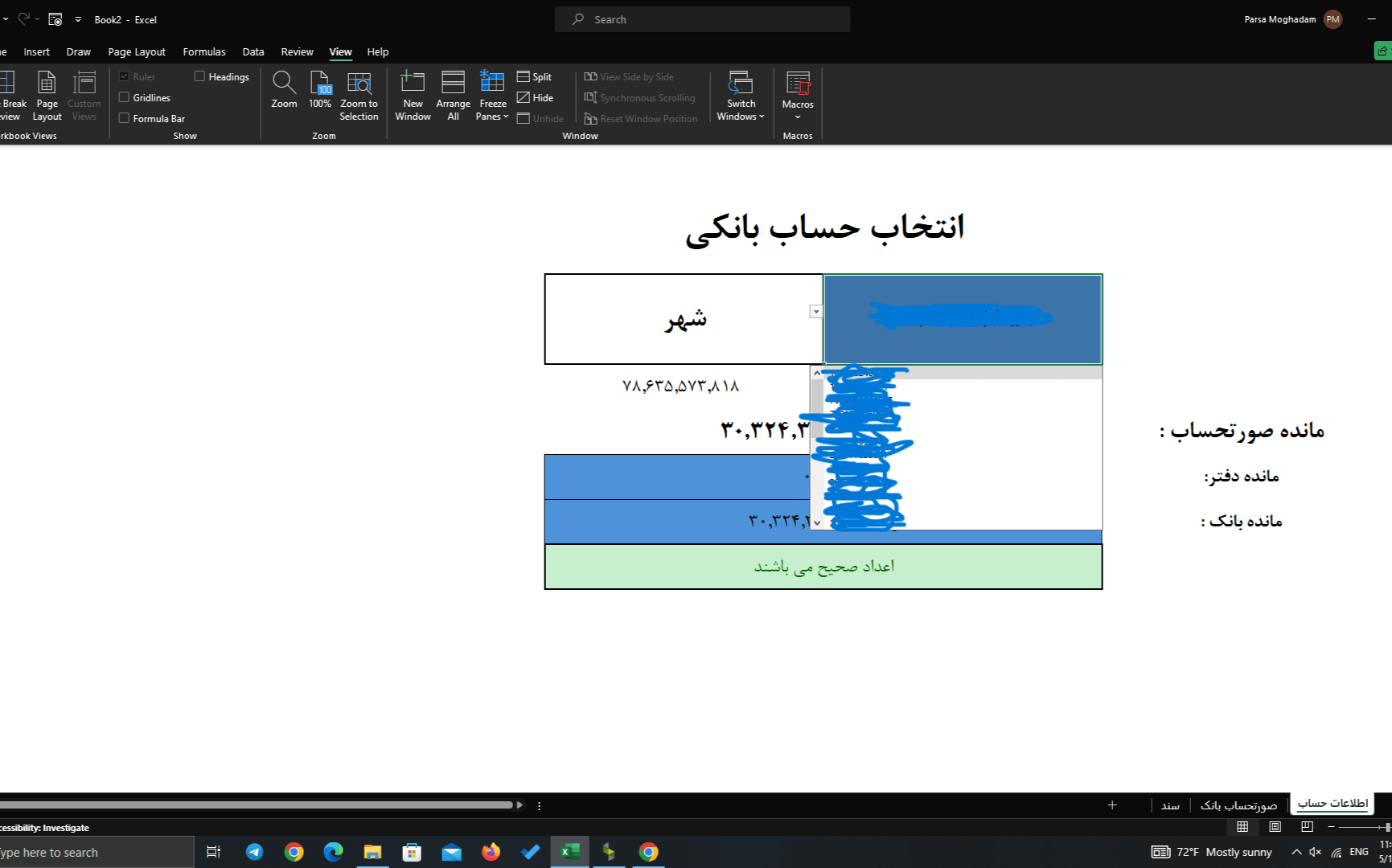Select Page Break Preview status bar icon
The width and height of the screenshot is (1392, 868).
[1307, 826]
